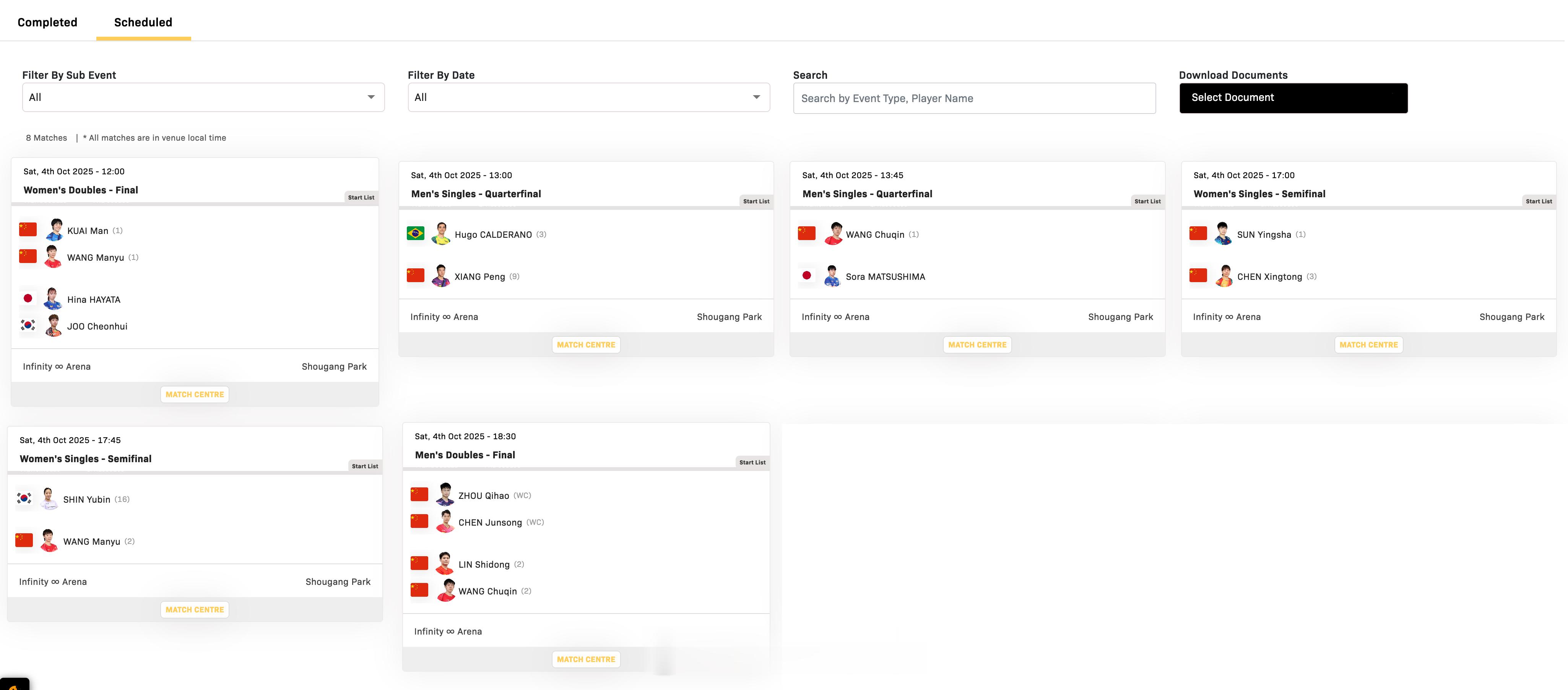Open the Filter By Sub Event dropdown
Viewport: 1568px width, 690px height.
tap(203, 97)
